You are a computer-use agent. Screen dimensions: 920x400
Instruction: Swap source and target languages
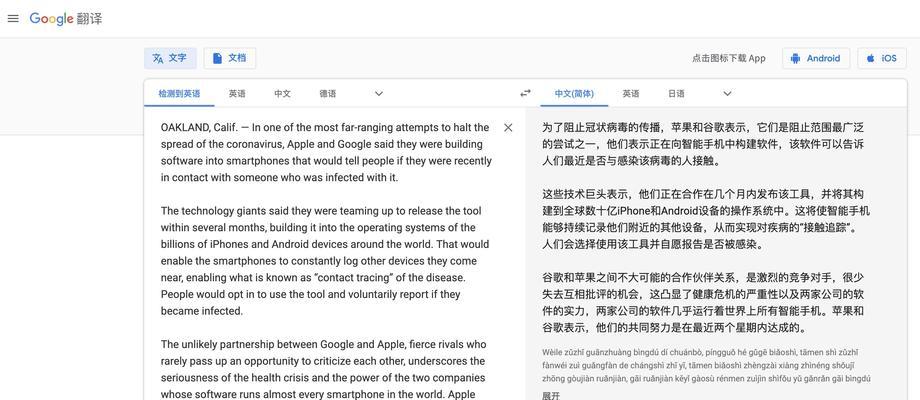(x=525, y=93)
